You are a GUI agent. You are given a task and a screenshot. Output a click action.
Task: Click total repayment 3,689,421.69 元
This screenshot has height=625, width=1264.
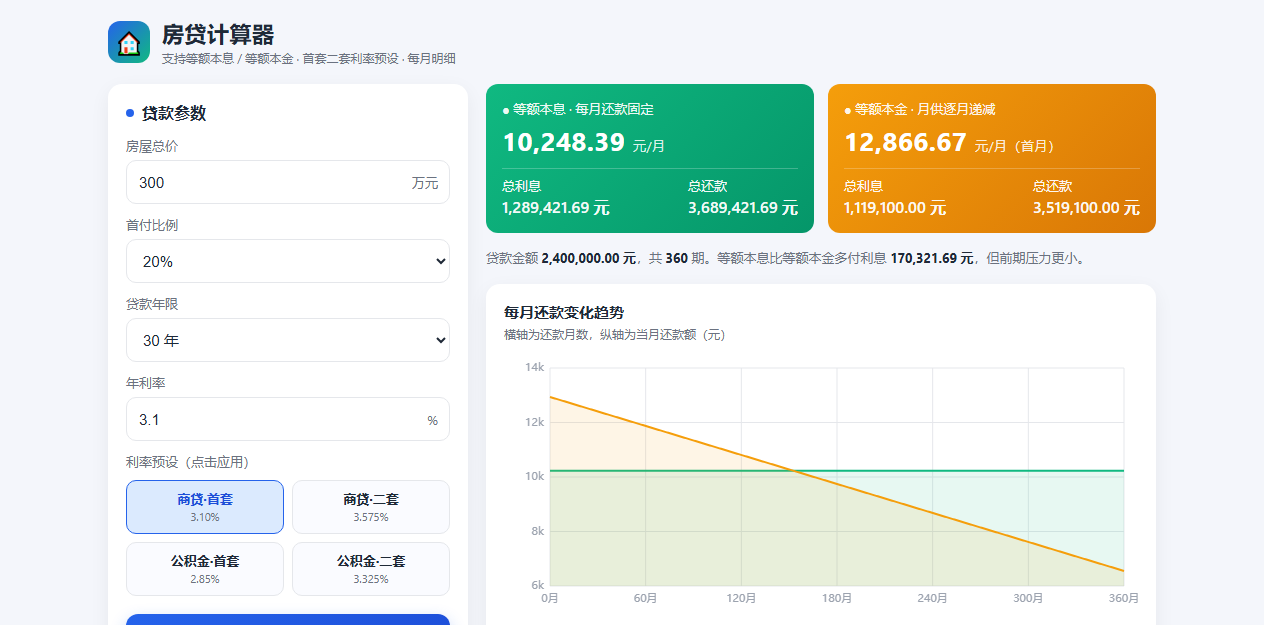click(743, 208)
